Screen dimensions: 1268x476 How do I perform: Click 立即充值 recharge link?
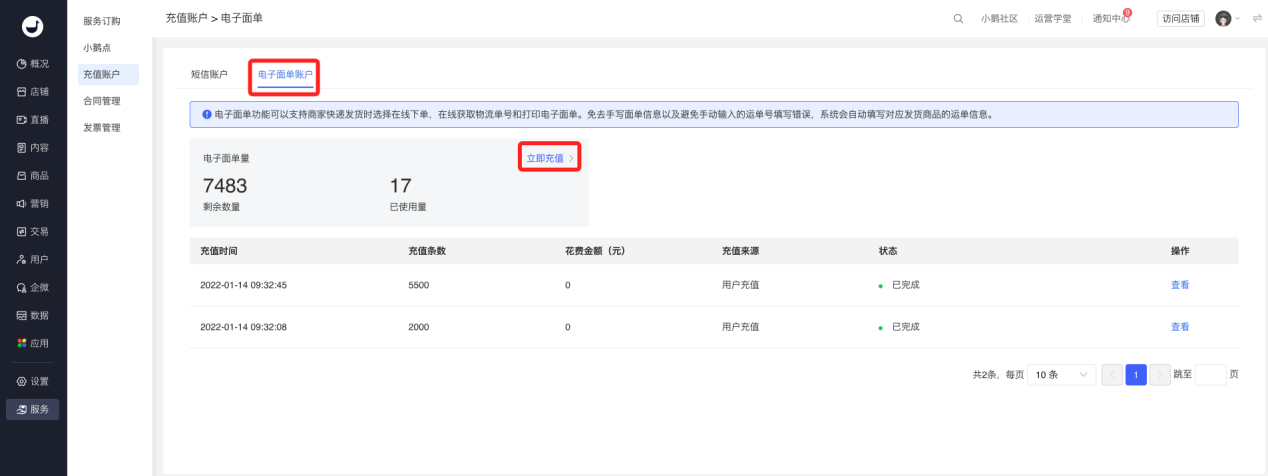pyautogui.click(x=549, y=158)
